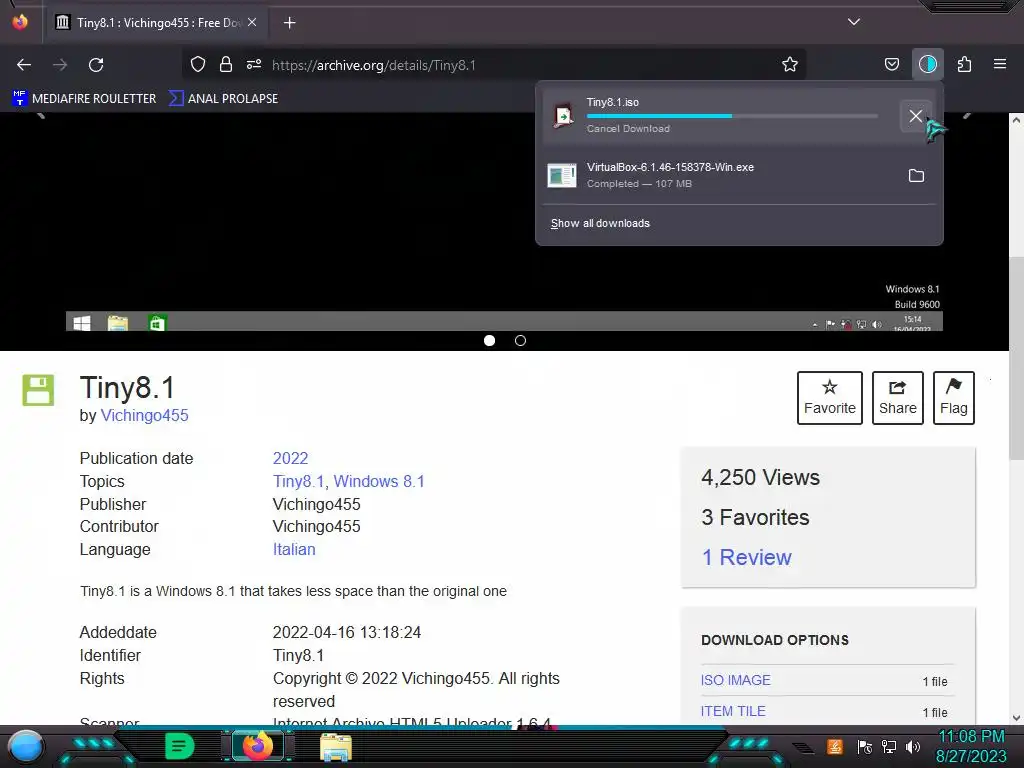The height and width of the screenshot is (768, 1024).
Task: Open the tracking protection shield icon
Action: pos(198,64)
